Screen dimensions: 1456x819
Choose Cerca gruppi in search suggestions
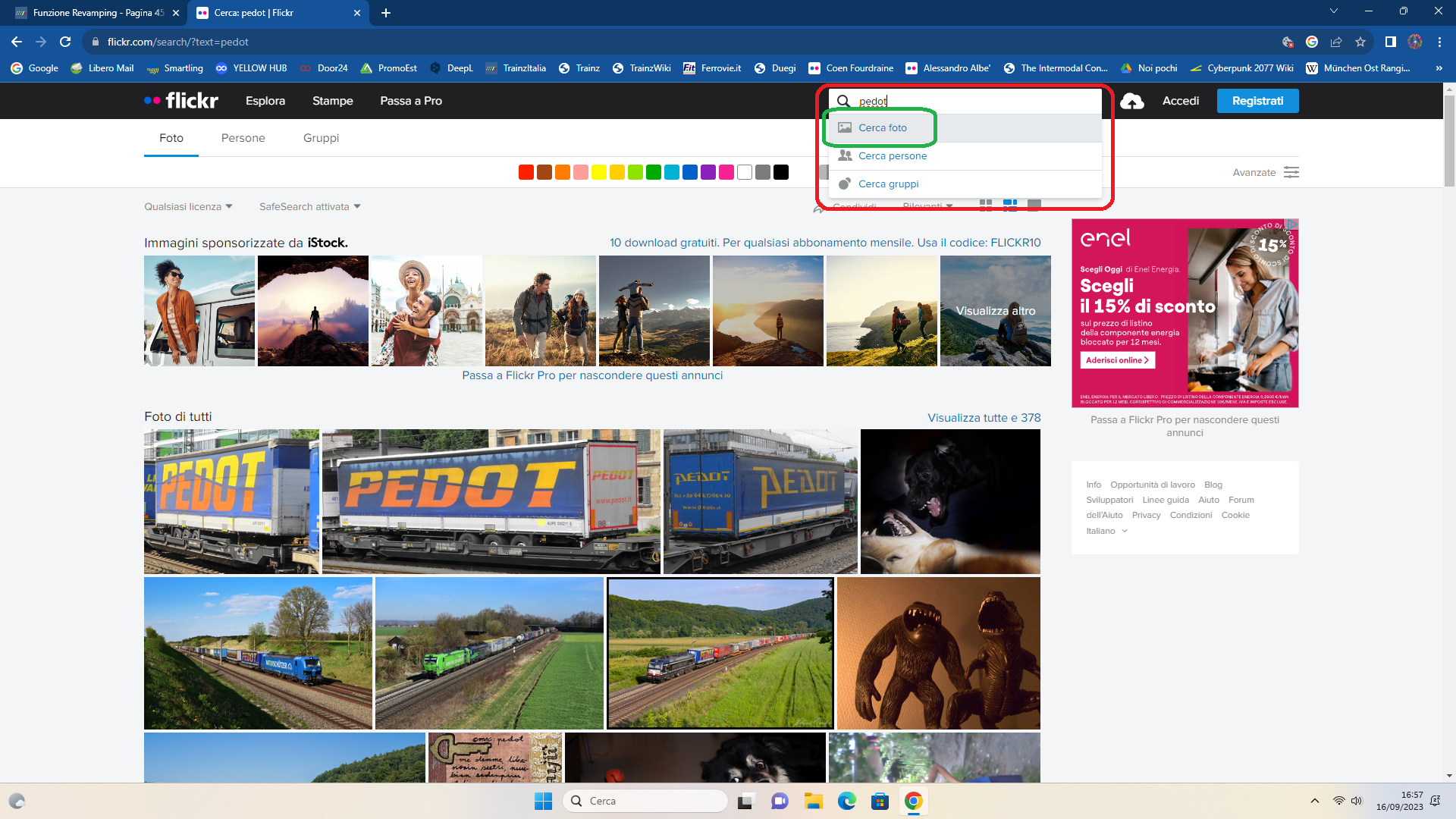coord(965,184)
